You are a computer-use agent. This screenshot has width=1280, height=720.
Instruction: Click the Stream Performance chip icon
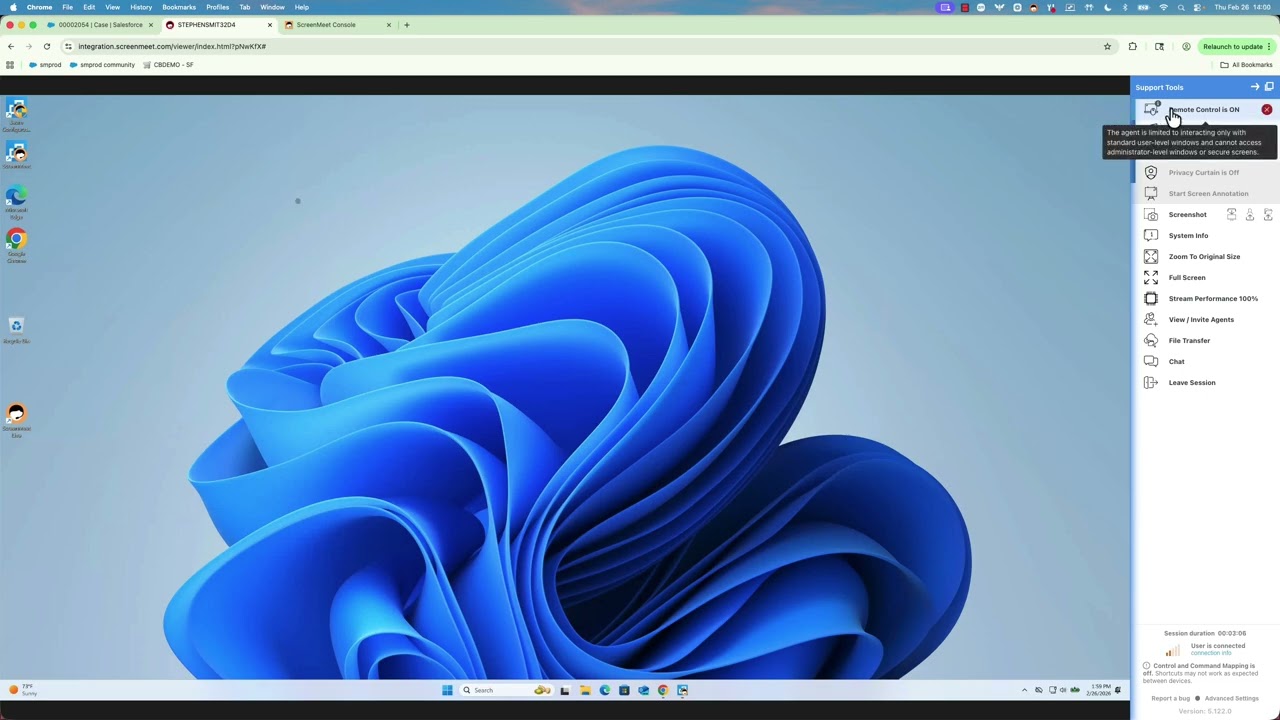pos(1151,298)
